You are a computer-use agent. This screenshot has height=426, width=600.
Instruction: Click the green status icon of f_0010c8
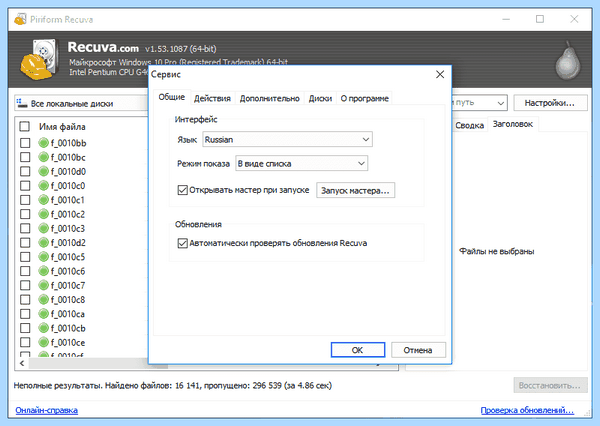click(x=43, y=299)
